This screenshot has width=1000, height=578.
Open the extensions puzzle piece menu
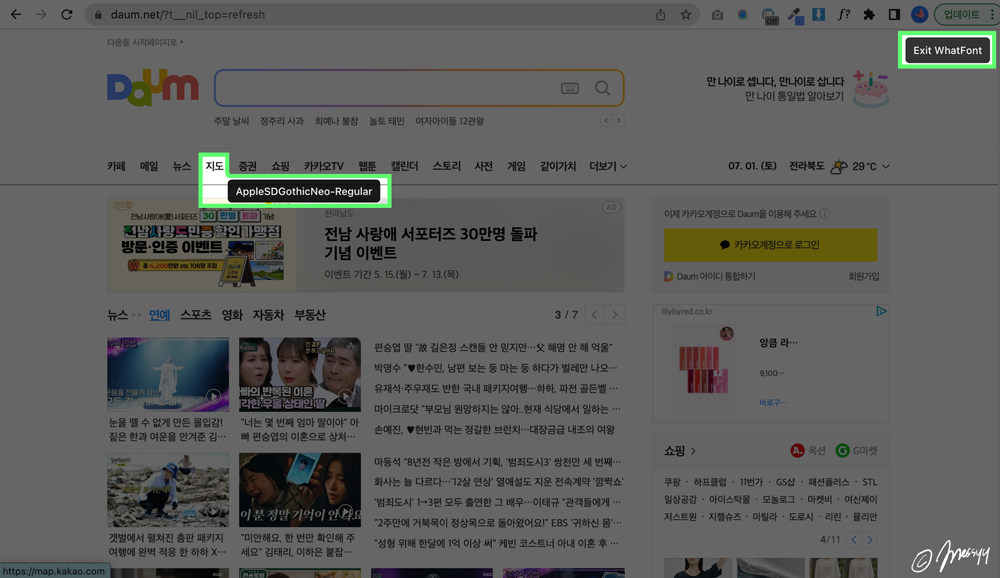(x=869, y=14)
